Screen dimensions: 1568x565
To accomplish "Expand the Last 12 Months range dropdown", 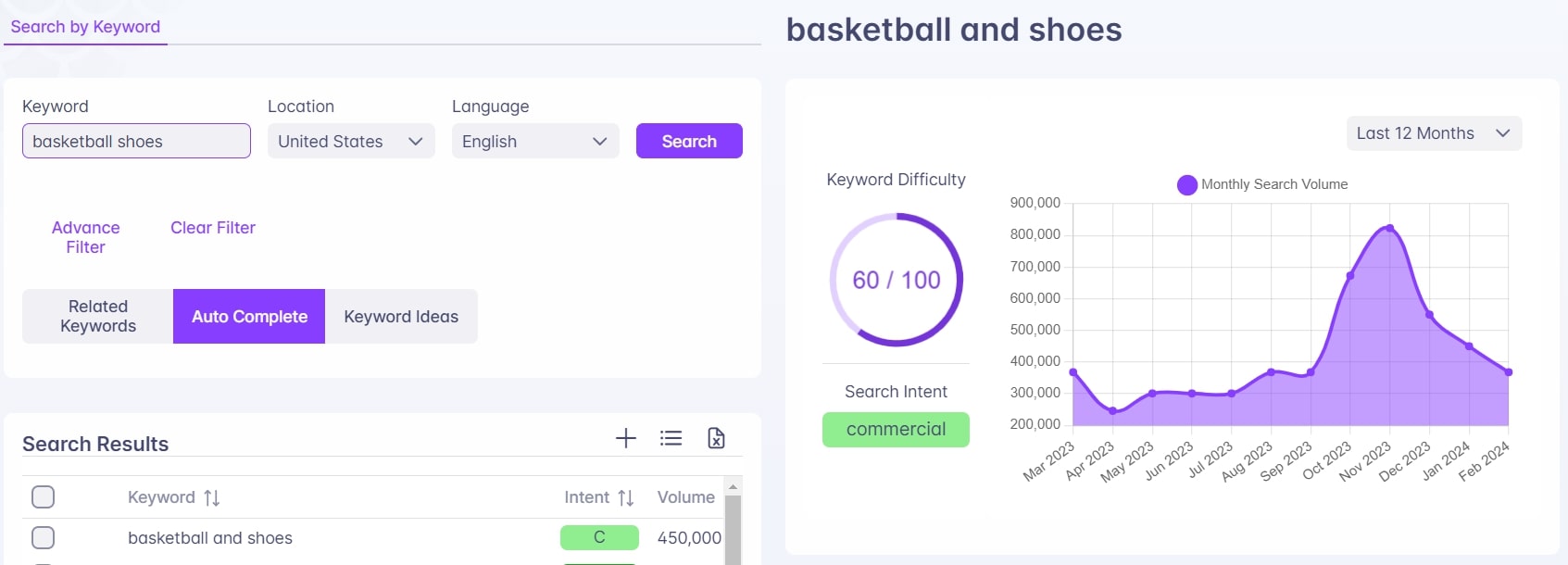I will point(1434,133).
